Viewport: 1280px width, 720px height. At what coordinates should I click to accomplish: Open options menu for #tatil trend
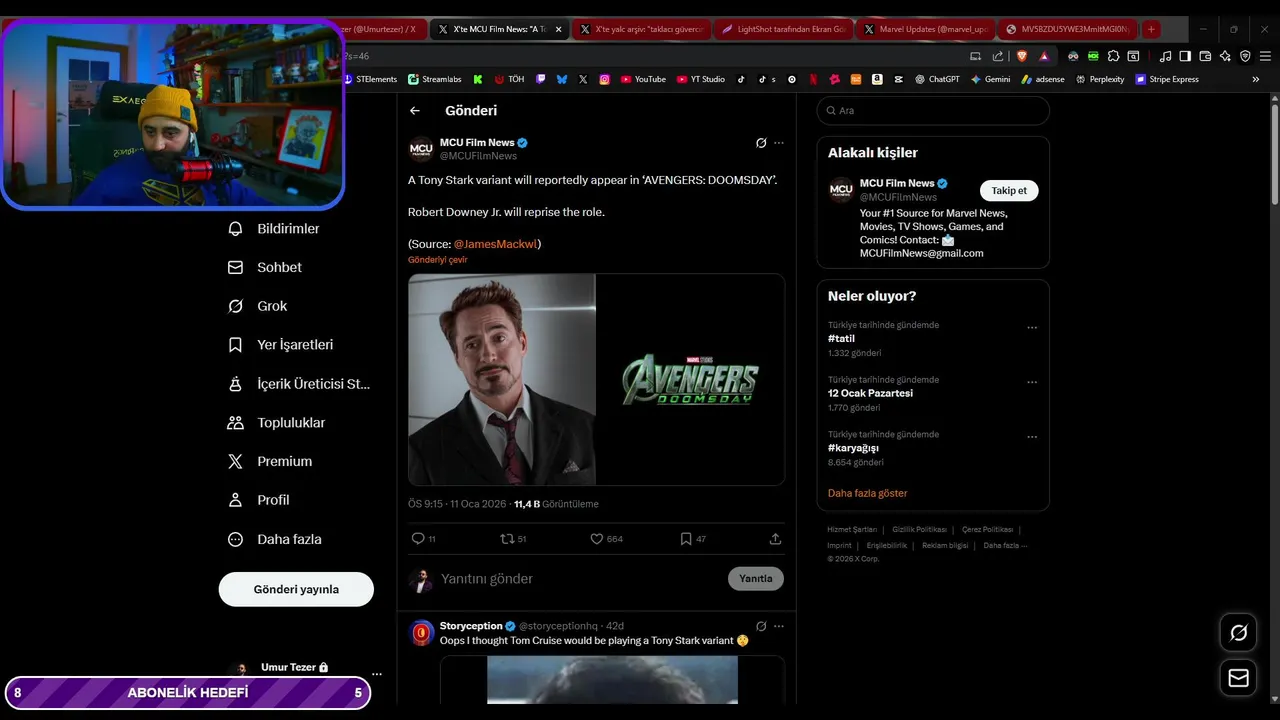tap(1032, 327)
